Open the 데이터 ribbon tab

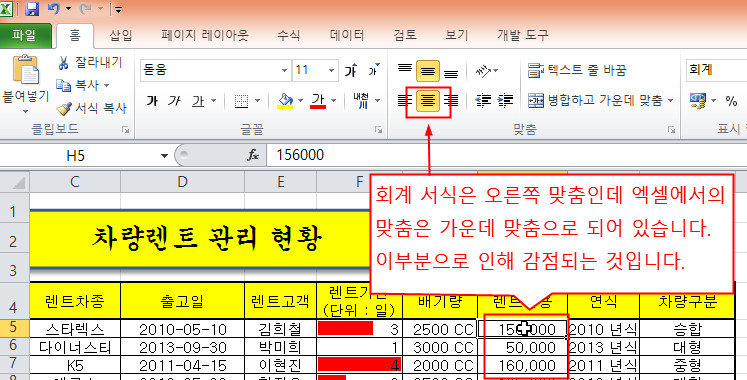tap(347, 35)
